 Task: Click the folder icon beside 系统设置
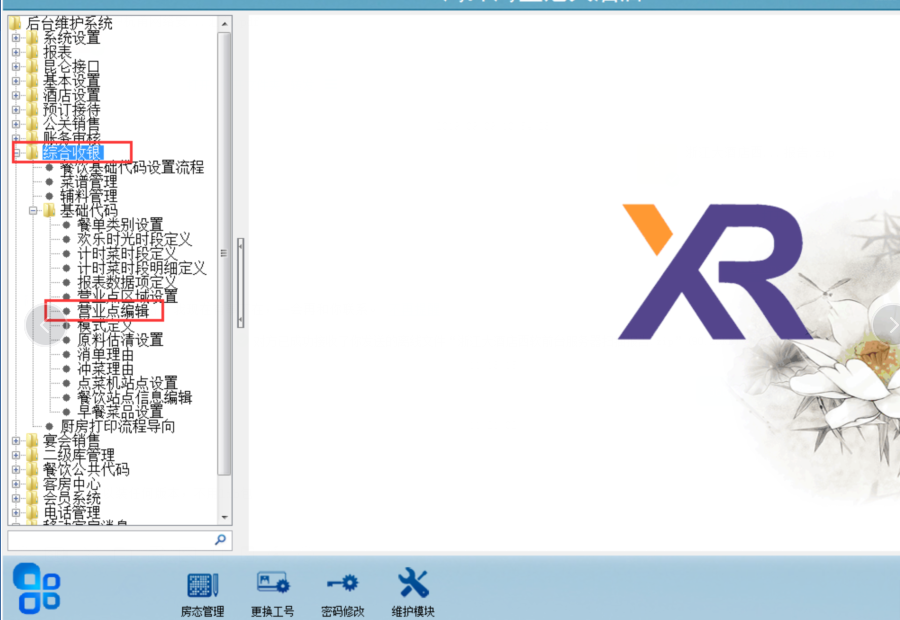pyautogui.click(x=33, y=38)
